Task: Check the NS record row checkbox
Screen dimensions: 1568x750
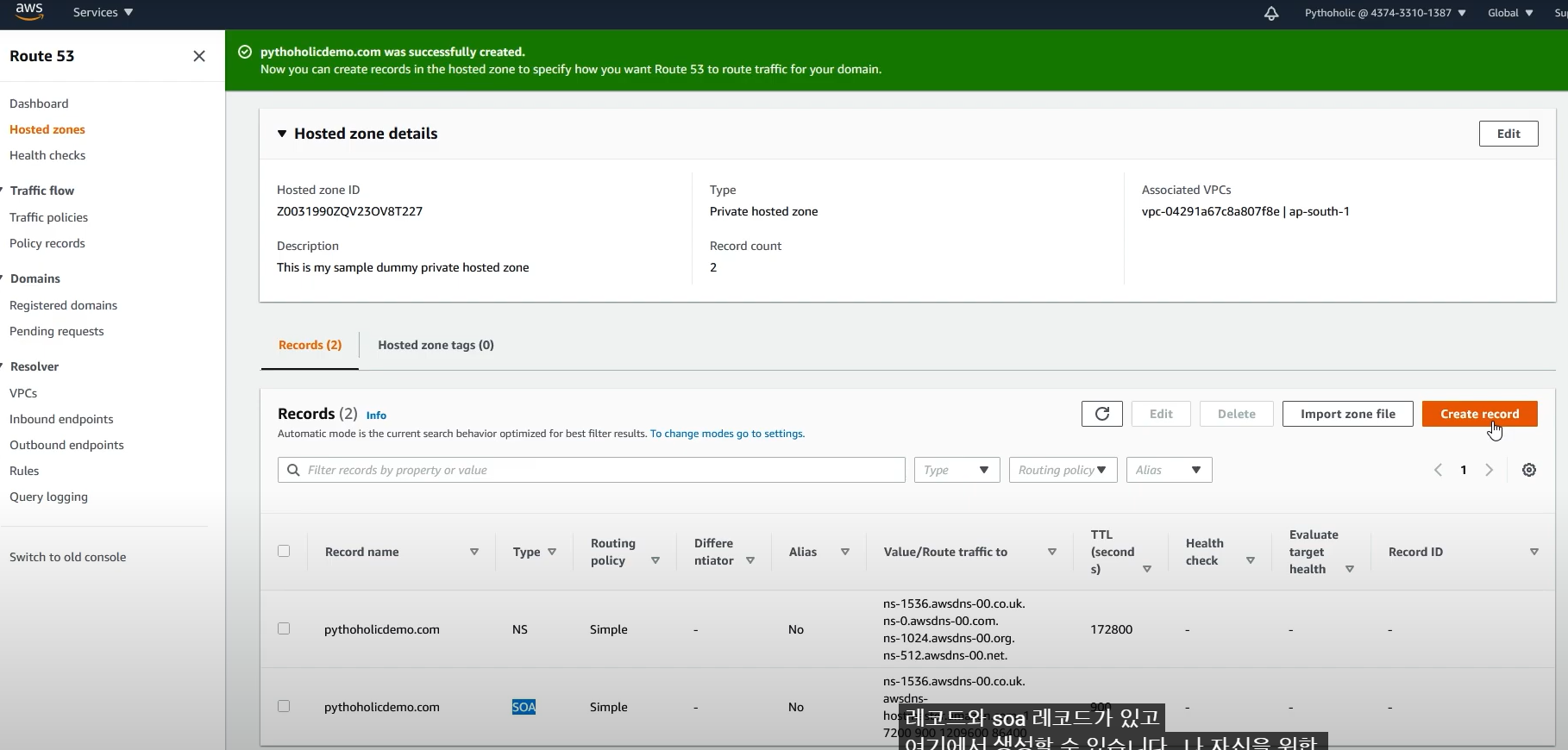Action: 284,628
